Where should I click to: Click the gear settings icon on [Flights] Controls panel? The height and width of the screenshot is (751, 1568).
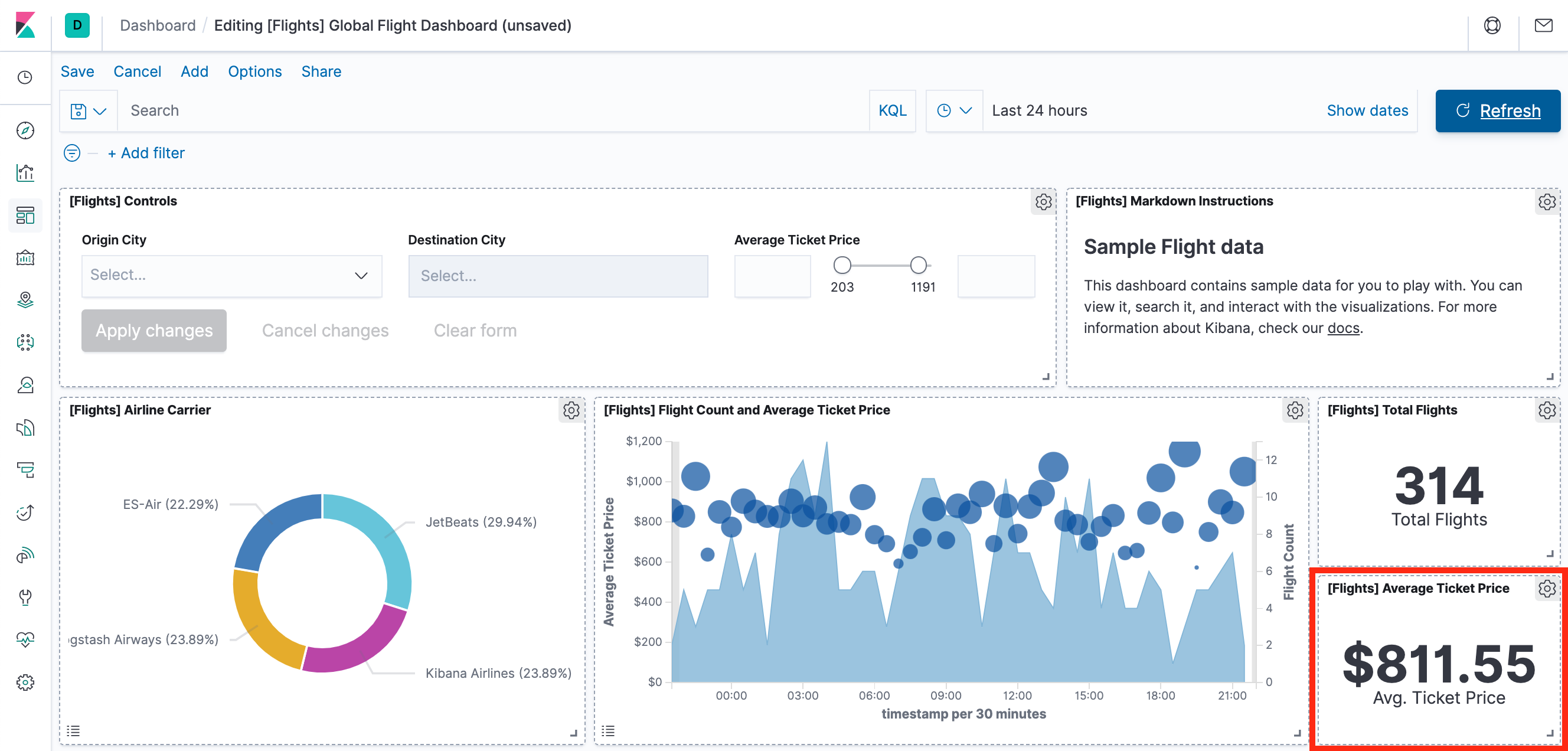[x=1044, y=201]
